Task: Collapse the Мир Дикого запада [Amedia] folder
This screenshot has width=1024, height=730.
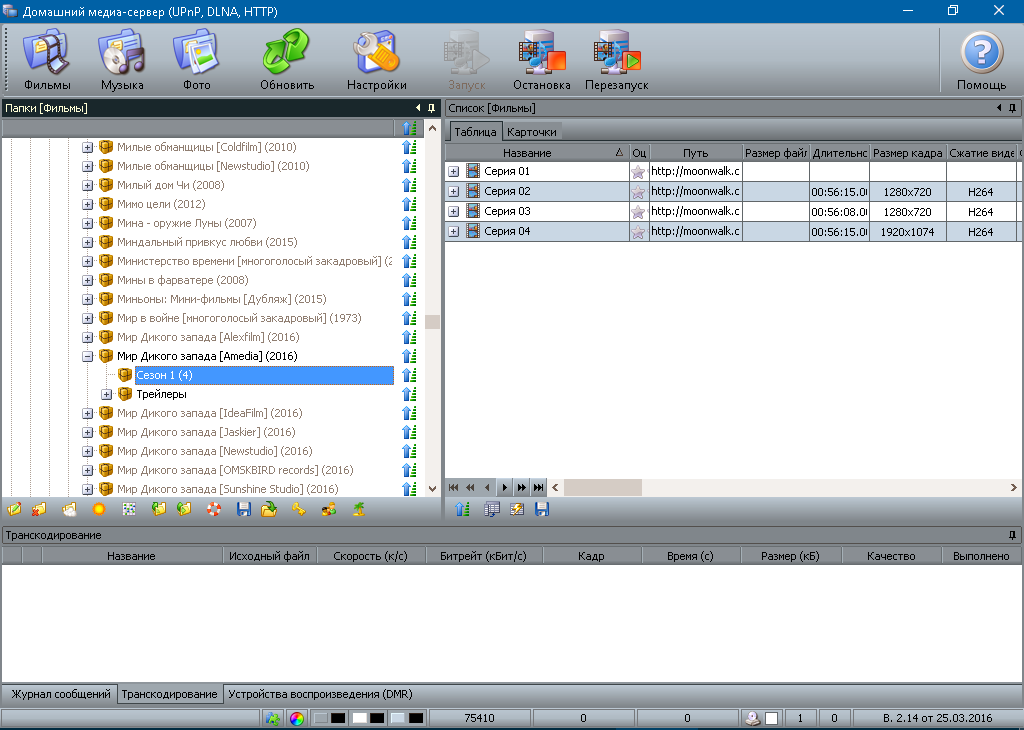Action: pyautogui.click(x=87, y=356)
